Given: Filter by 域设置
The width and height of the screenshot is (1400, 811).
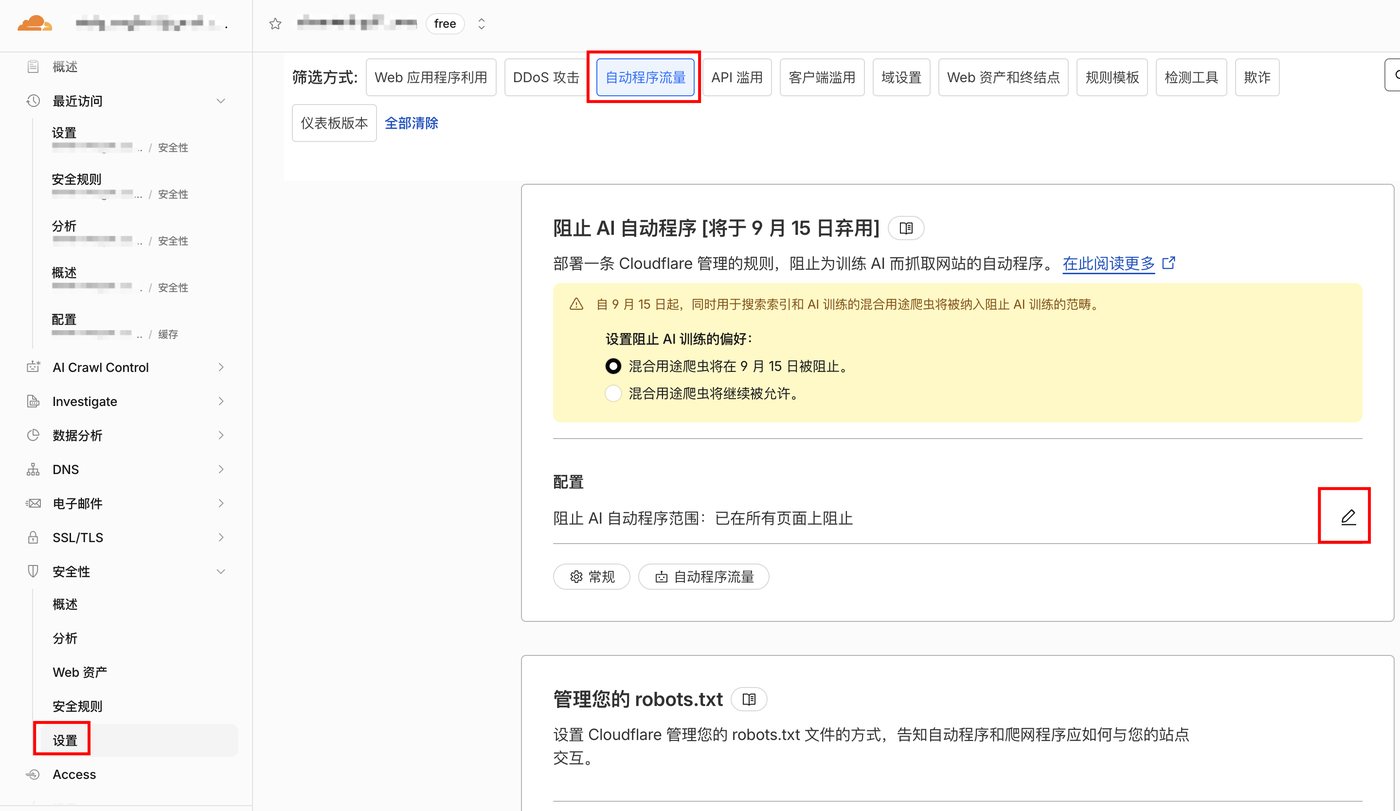Looking at the screenshot, I should pyautogui.click(x=901, y=77).
